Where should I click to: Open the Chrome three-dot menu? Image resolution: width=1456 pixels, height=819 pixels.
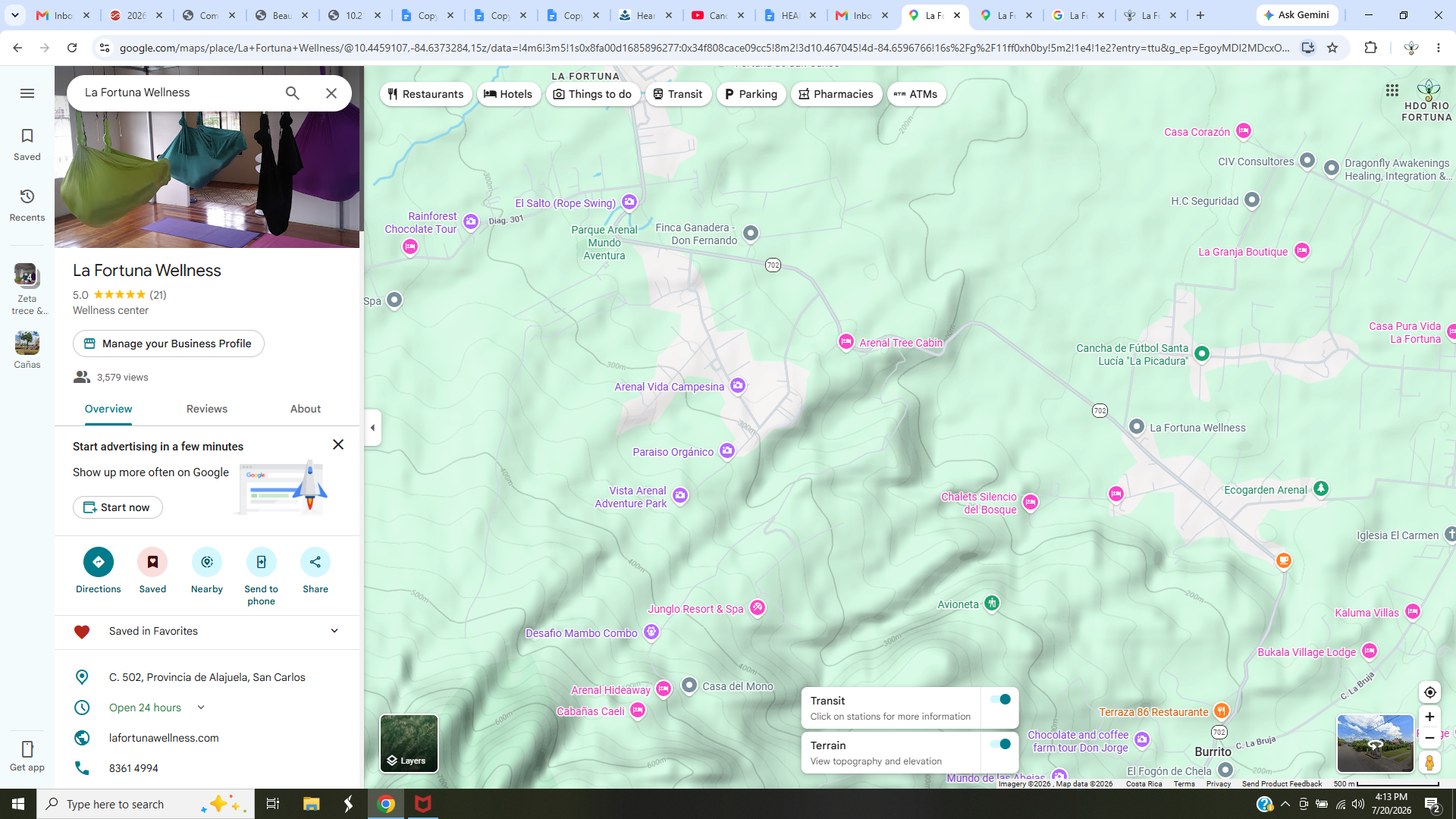pos(1439,48)
